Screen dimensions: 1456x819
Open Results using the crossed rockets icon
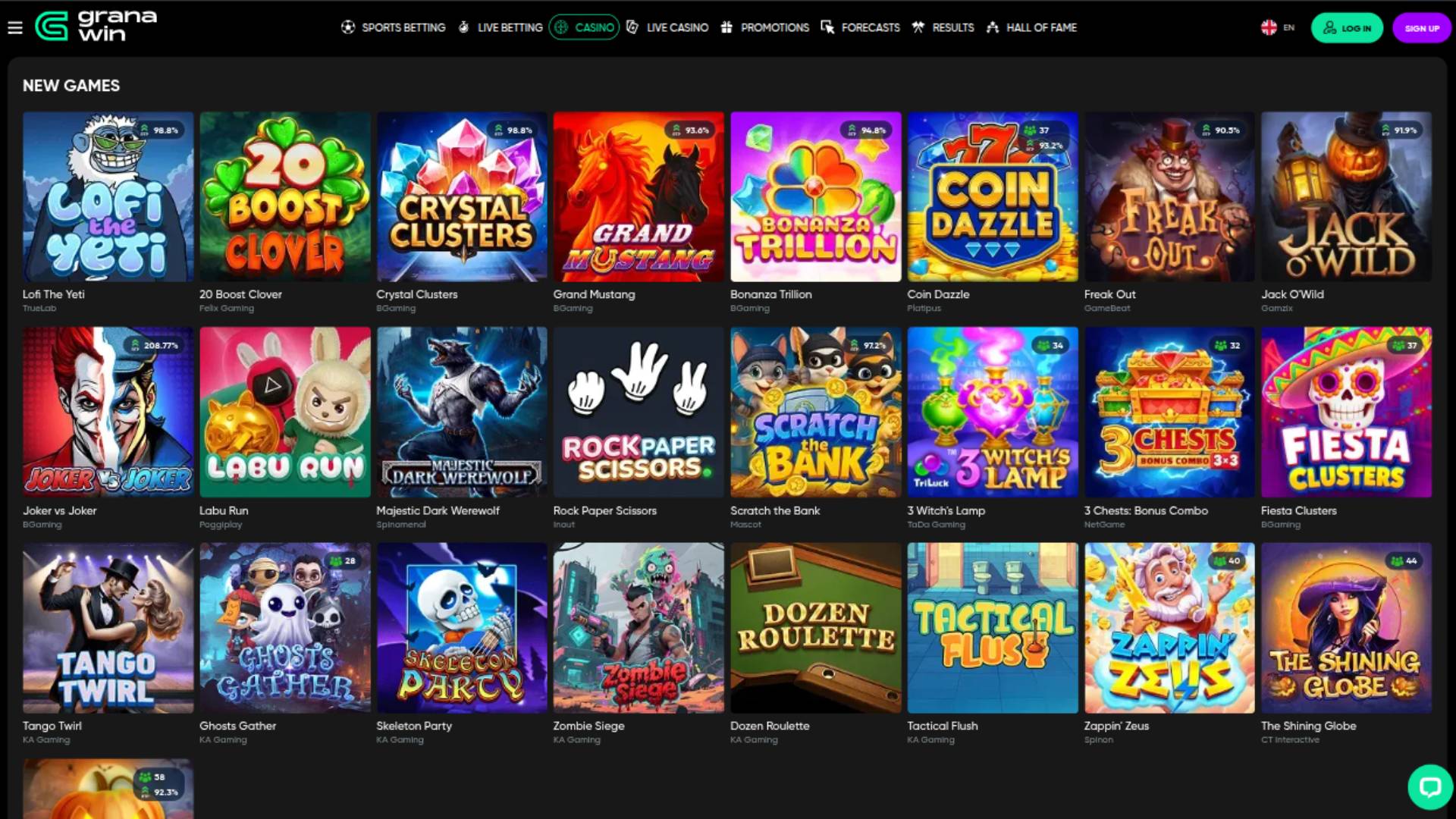pyautogui.click(x=917, y=27)
